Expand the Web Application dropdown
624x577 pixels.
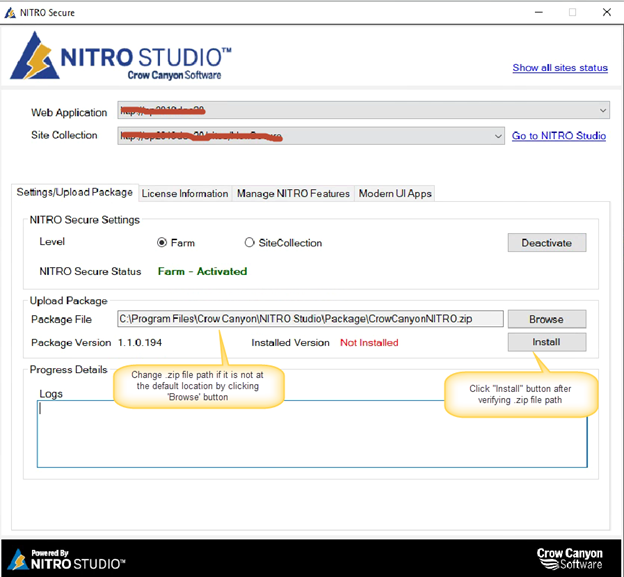603,111
